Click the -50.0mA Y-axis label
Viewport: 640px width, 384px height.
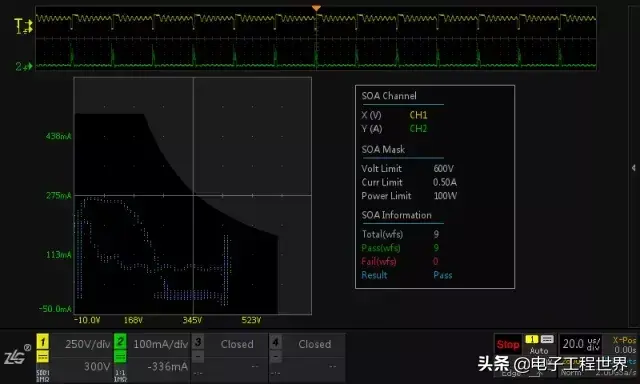[56, 309]
